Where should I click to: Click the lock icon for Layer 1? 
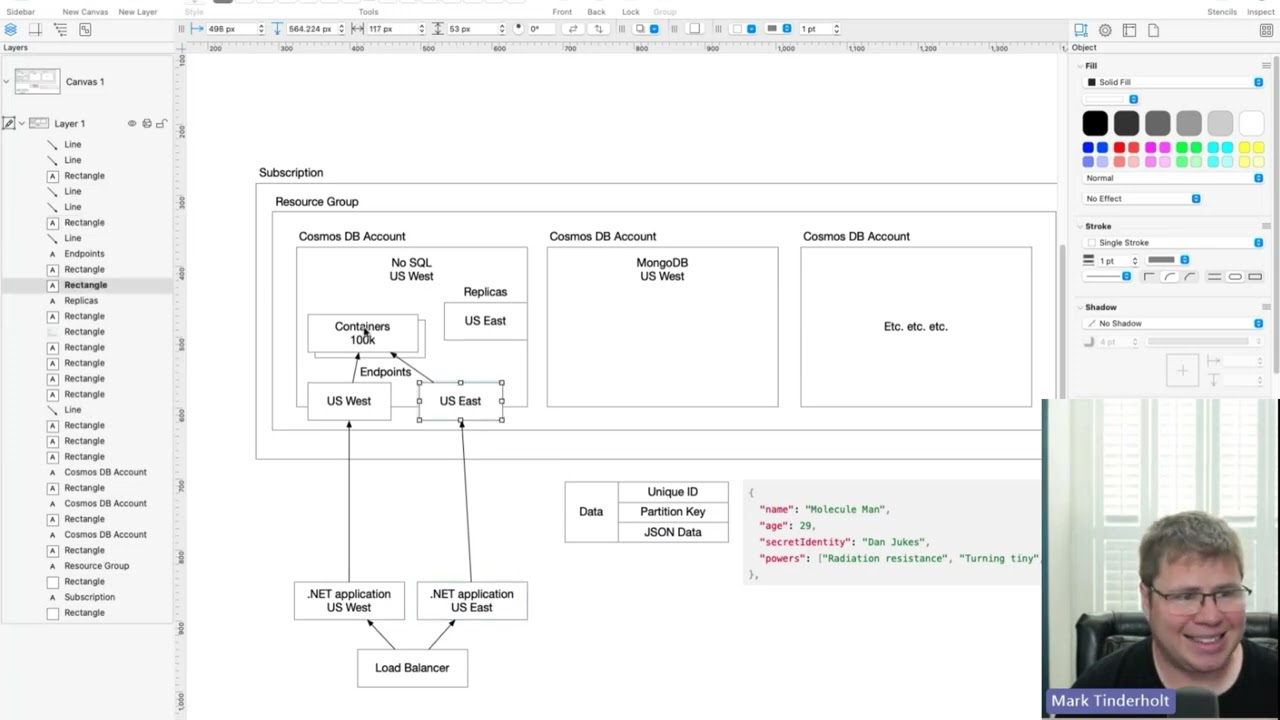[x=161, y=124]
